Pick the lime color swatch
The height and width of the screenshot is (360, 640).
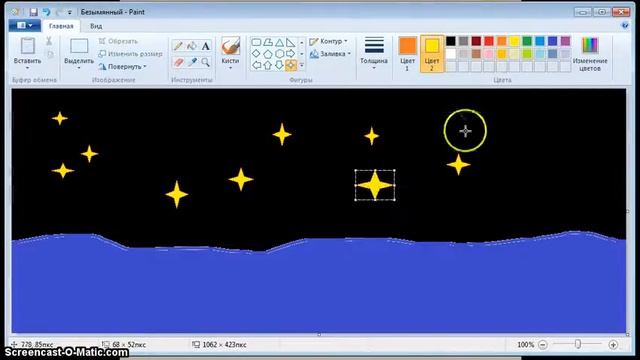click(527, 53)
